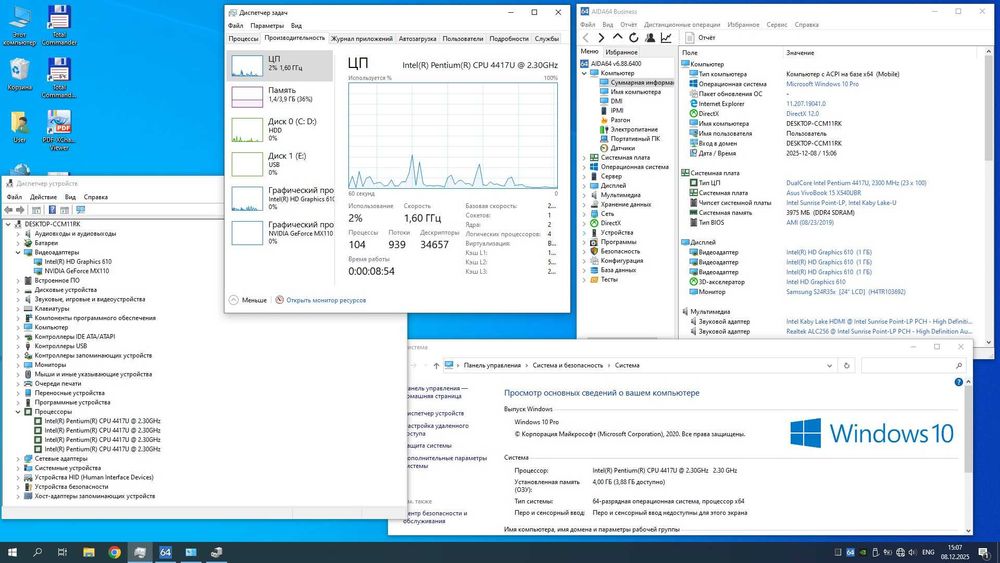This screenshot has height=563, width=1000.
Task: Switch to Процессы tab in Task Manager
Action: click(x=243, y=38)
